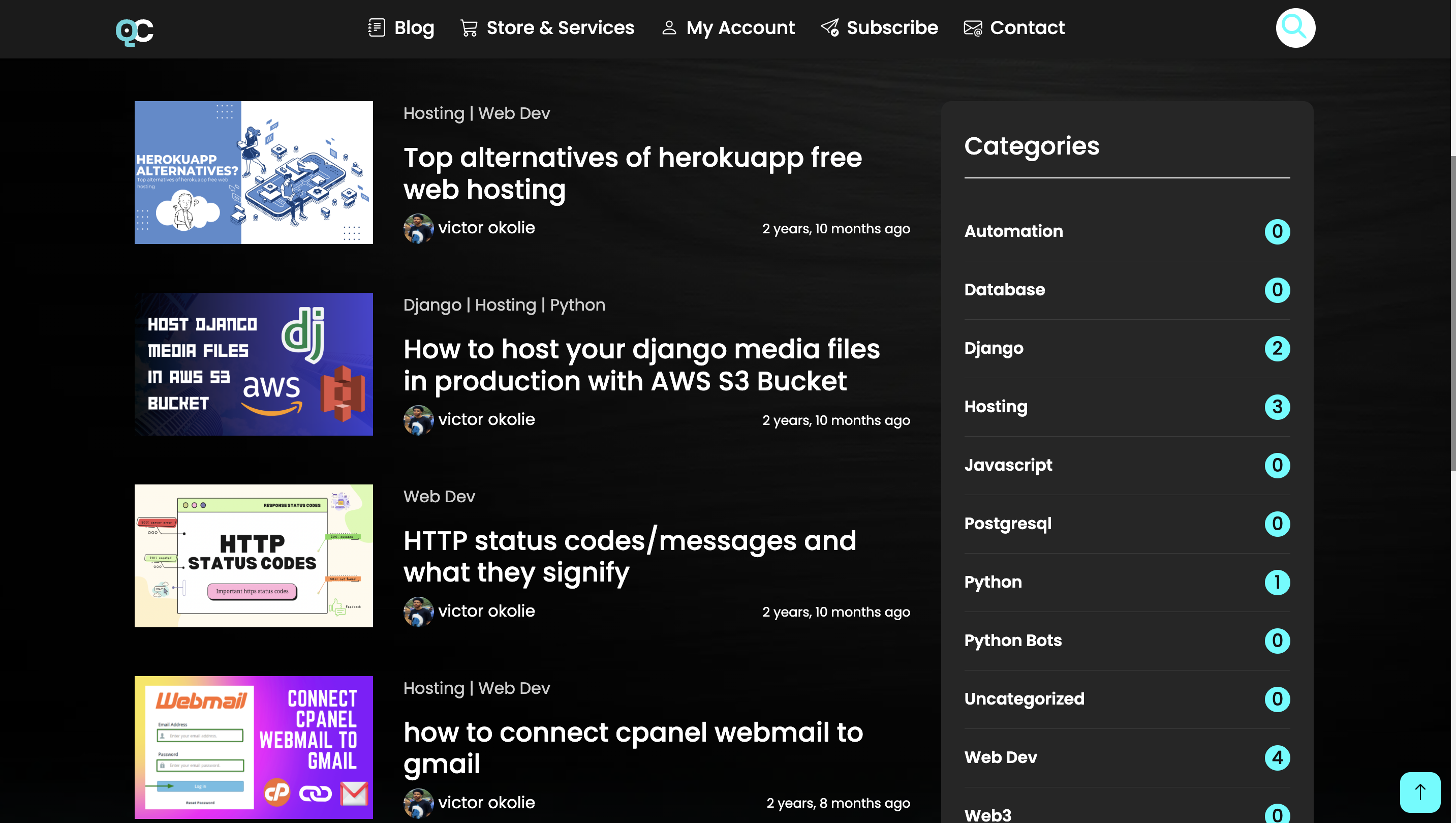Select the Hosting category
The width and height of the screenshot is (1456, 823).
click(x=996, y=406)
